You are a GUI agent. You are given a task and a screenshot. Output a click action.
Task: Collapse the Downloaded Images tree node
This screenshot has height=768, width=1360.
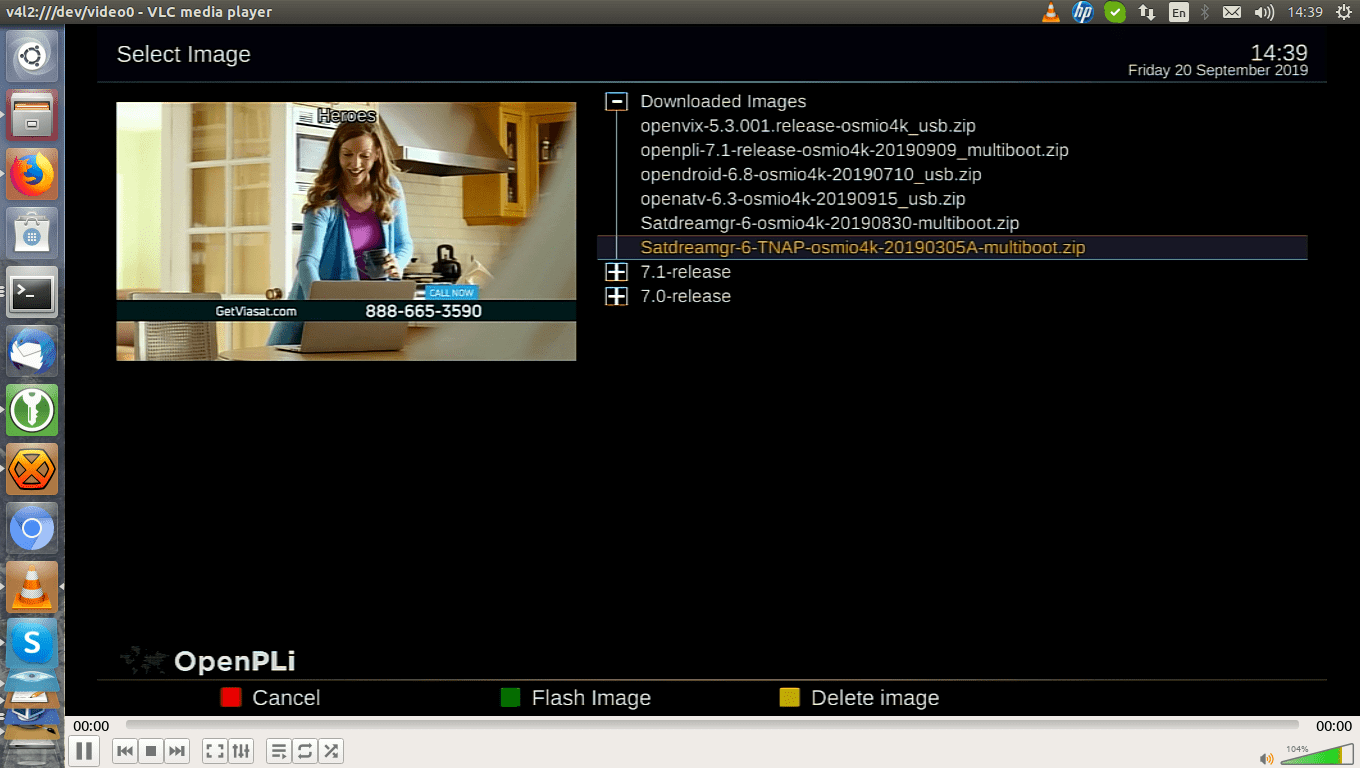(x=617, y=101)
